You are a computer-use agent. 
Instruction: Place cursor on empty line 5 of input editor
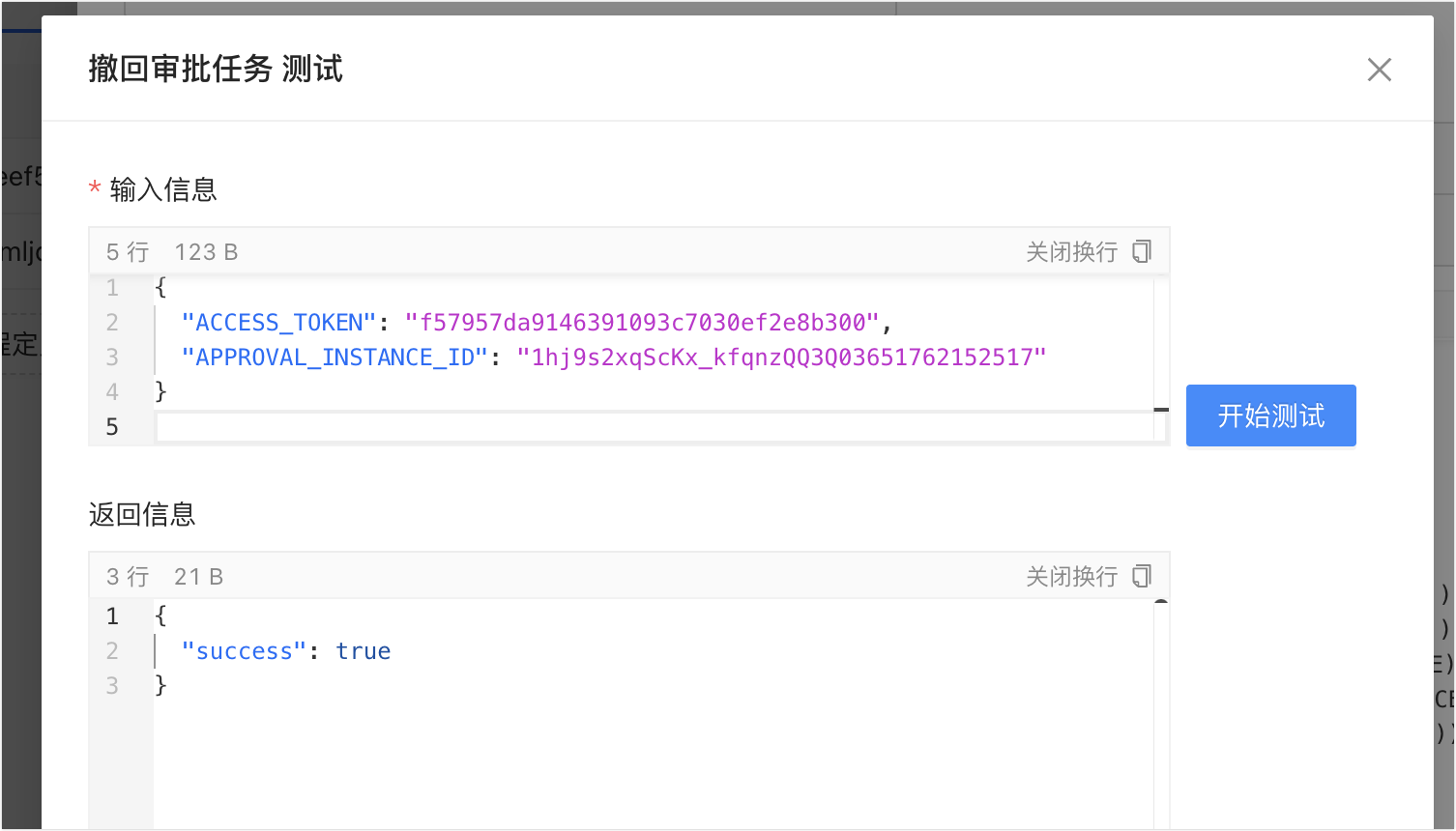click(657, 427)
